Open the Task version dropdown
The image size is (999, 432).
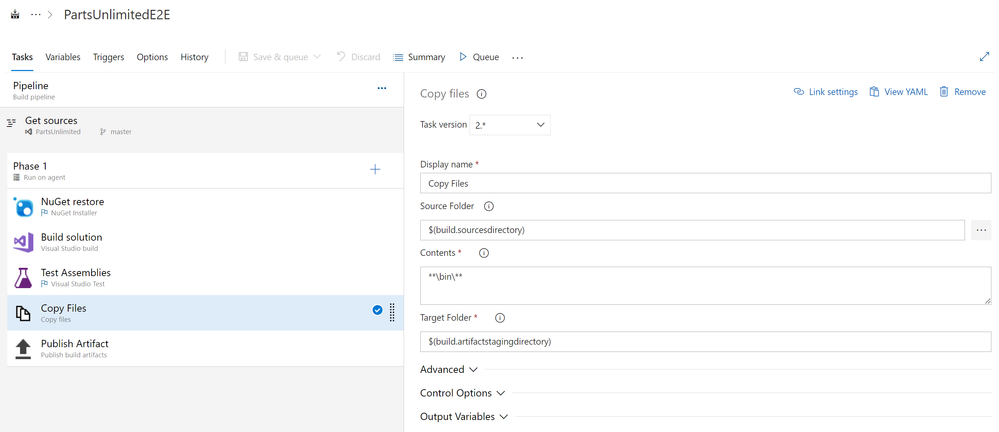point(510,125)
